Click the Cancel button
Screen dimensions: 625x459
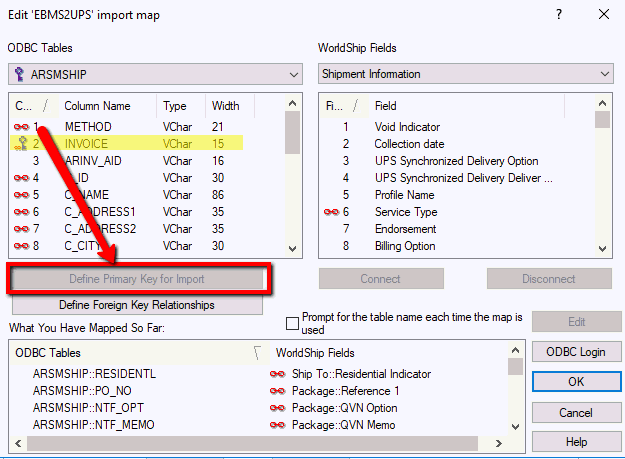pos(575,412)
